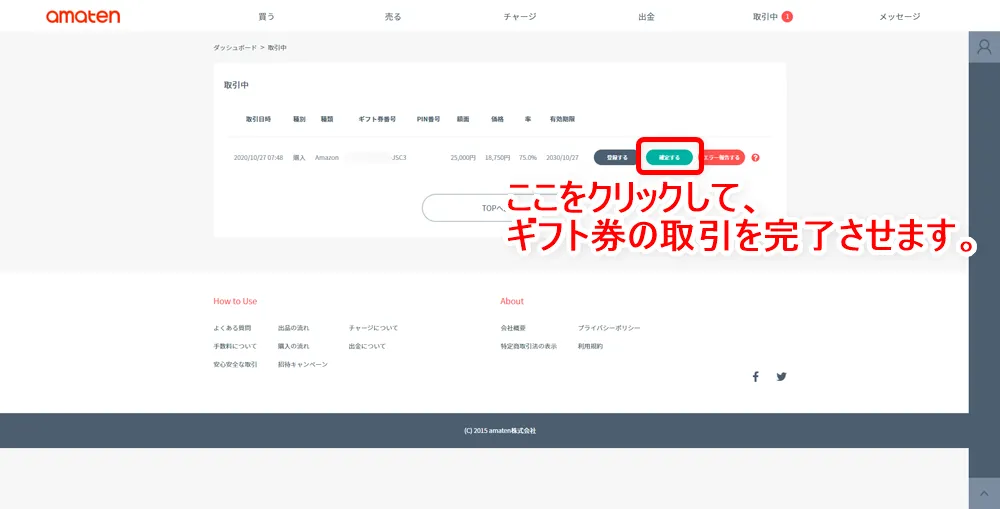
Task: Click the red question mark help icon
Action: point(755,158)
